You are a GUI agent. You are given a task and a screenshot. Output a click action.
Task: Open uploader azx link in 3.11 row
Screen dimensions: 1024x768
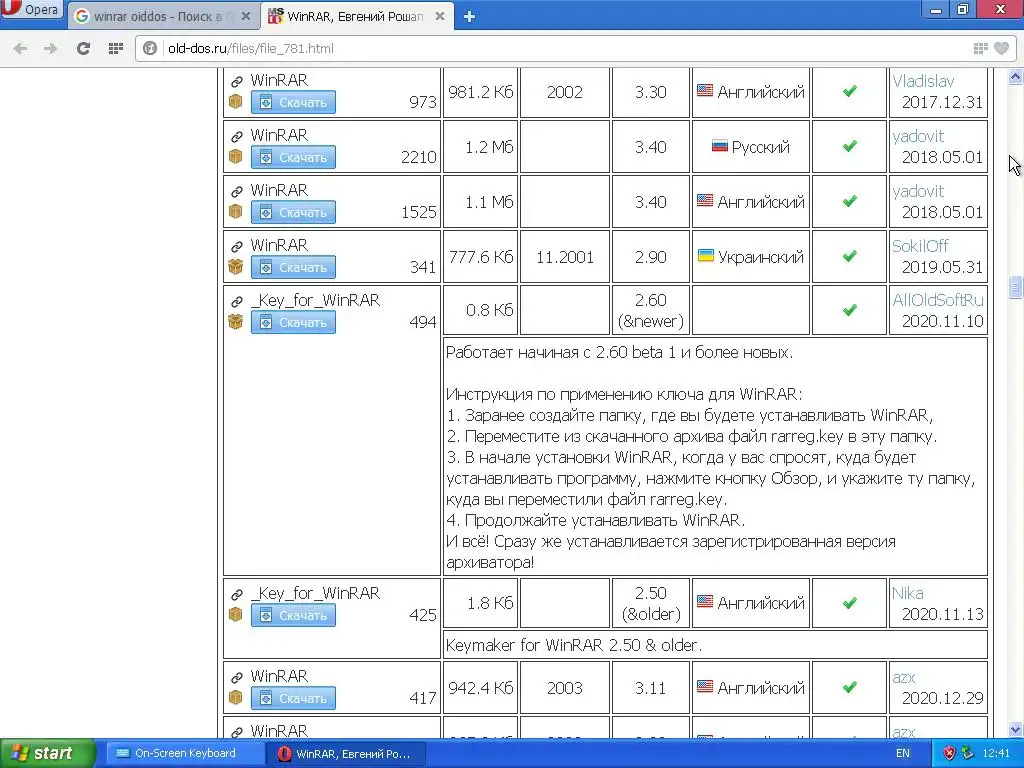point(904,677)
